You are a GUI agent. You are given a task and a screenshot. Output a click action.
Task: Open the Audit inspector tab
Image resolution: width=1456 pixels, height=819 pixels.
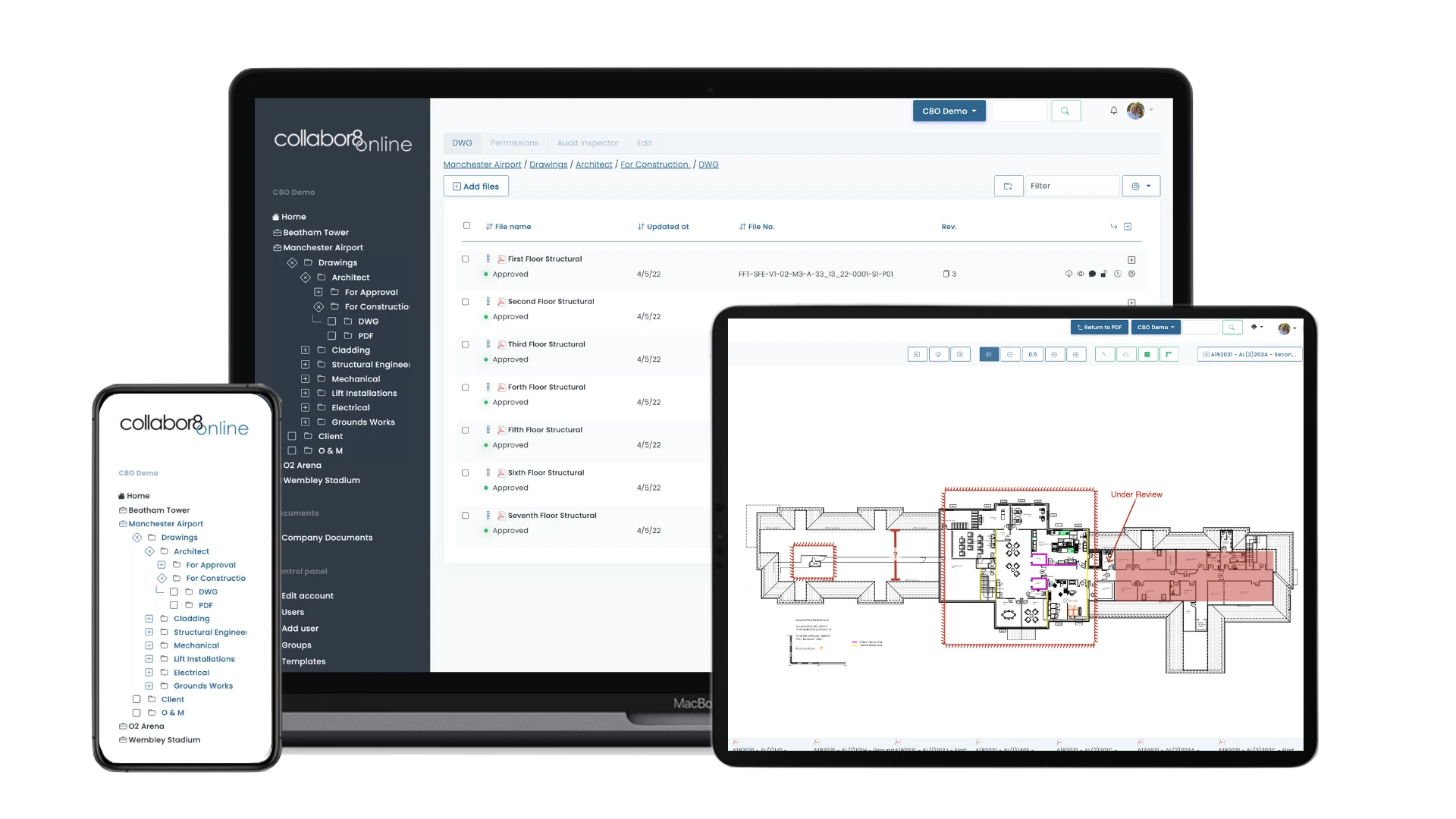pyautogui.click(x=587, y=142)
